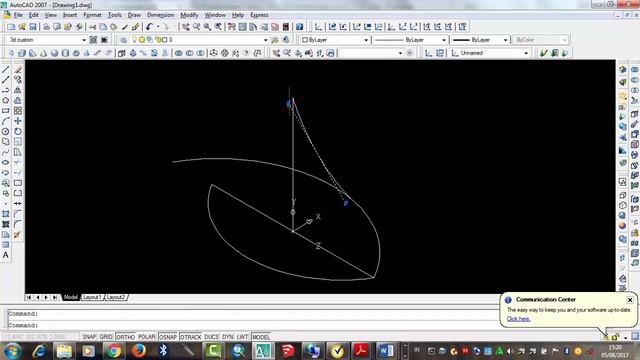640x360 pixels.
Task: Click the MODEL space button
Action: (260, 337)
